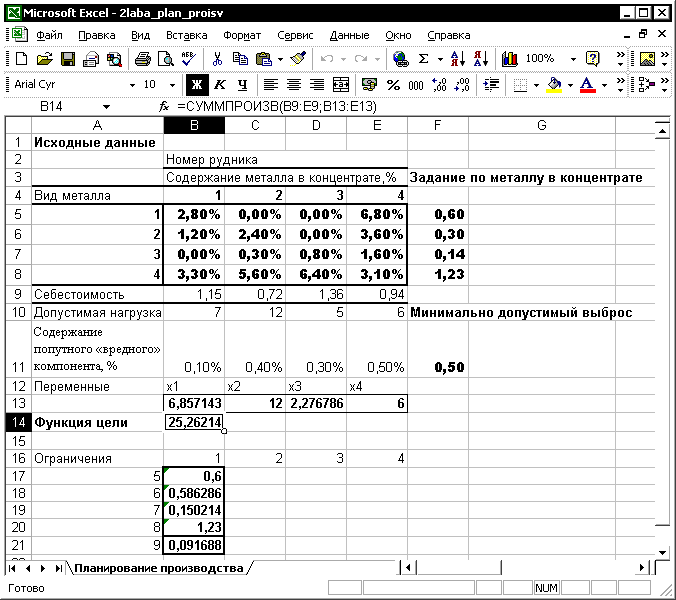Open the zoom 100% dropdown
This screenshot has width=676, height=600.
coord(573,59)
